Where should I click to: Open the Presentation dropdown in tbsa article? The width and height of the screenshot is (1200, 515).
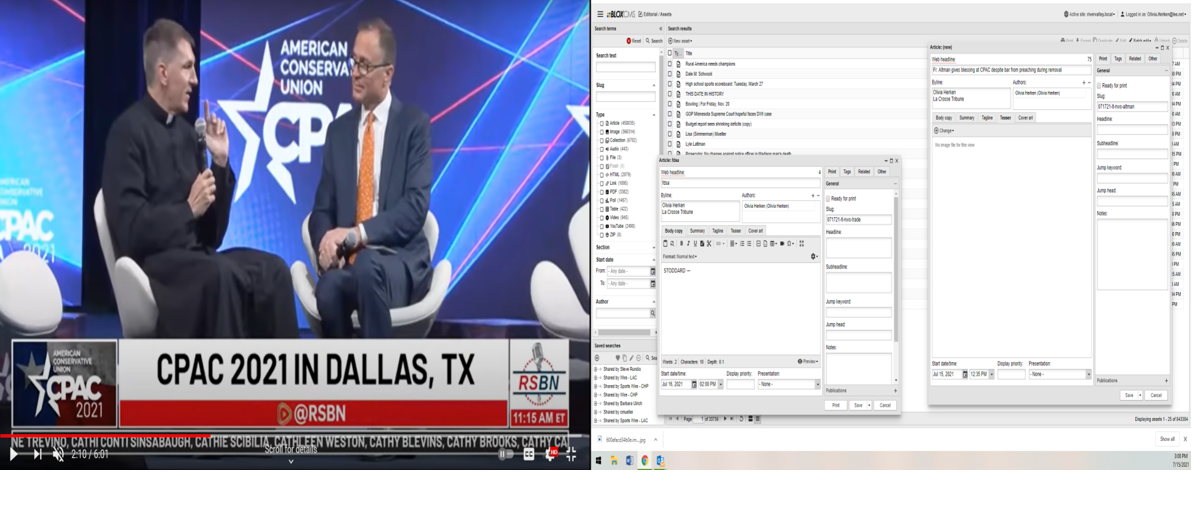point(787,384)
